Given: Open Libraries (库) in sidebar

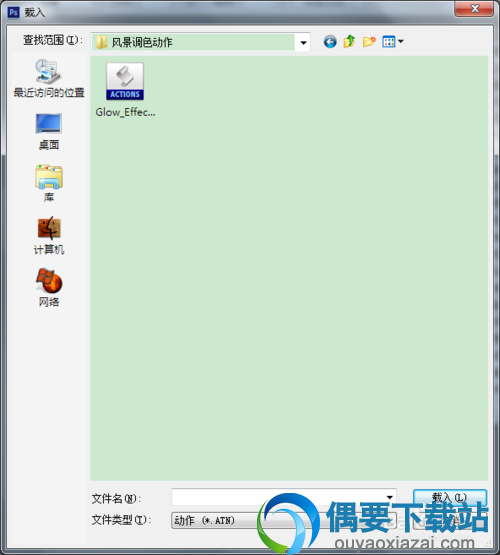Looking at the screenshot, I should pos(48,183).
